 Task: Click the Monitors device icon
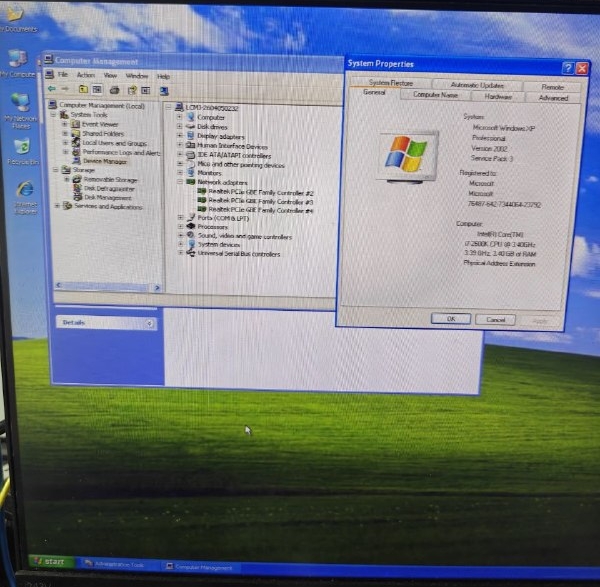coord(191,173)
